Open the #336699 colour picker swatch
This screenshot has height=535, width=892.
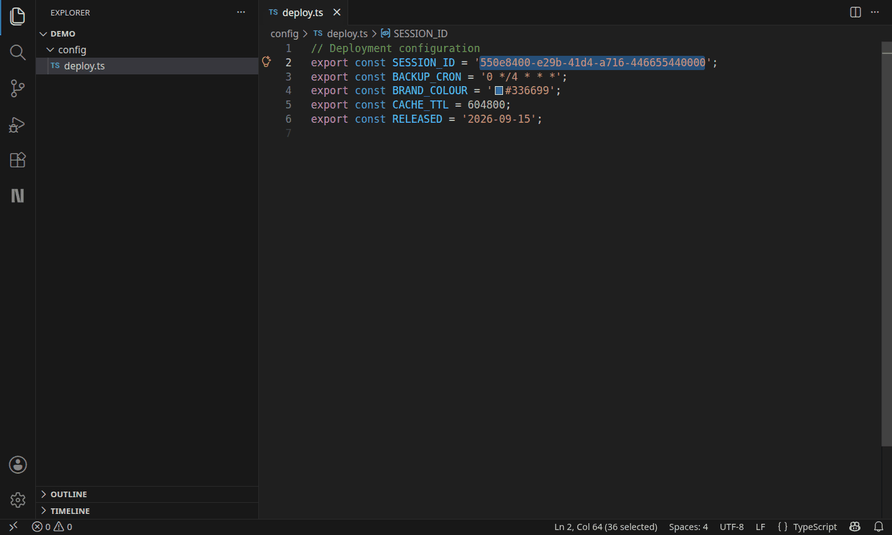499,90
